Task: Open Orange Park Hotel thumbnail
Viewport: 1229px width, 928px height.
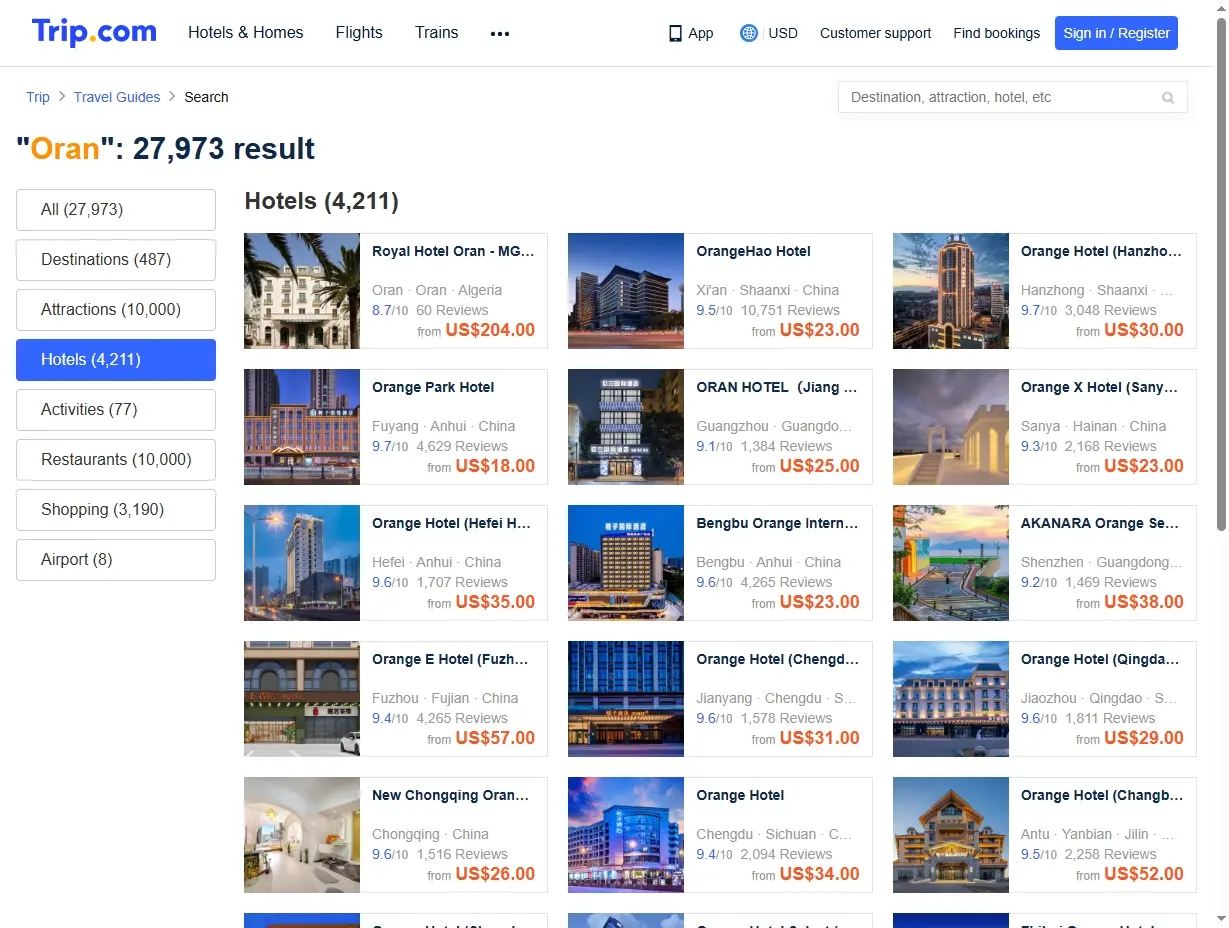Action: [x=302, y=427]
